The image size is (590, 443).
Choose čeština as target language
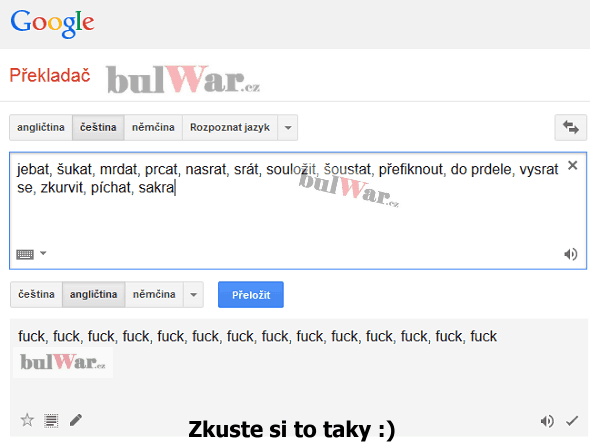(x=36, y=294)
